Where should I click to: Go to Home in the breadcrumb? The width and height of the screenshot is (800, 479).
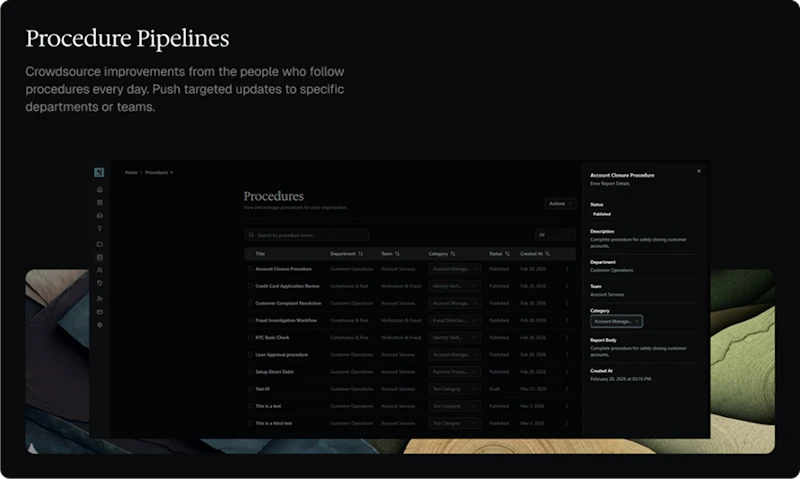point(132,172)
